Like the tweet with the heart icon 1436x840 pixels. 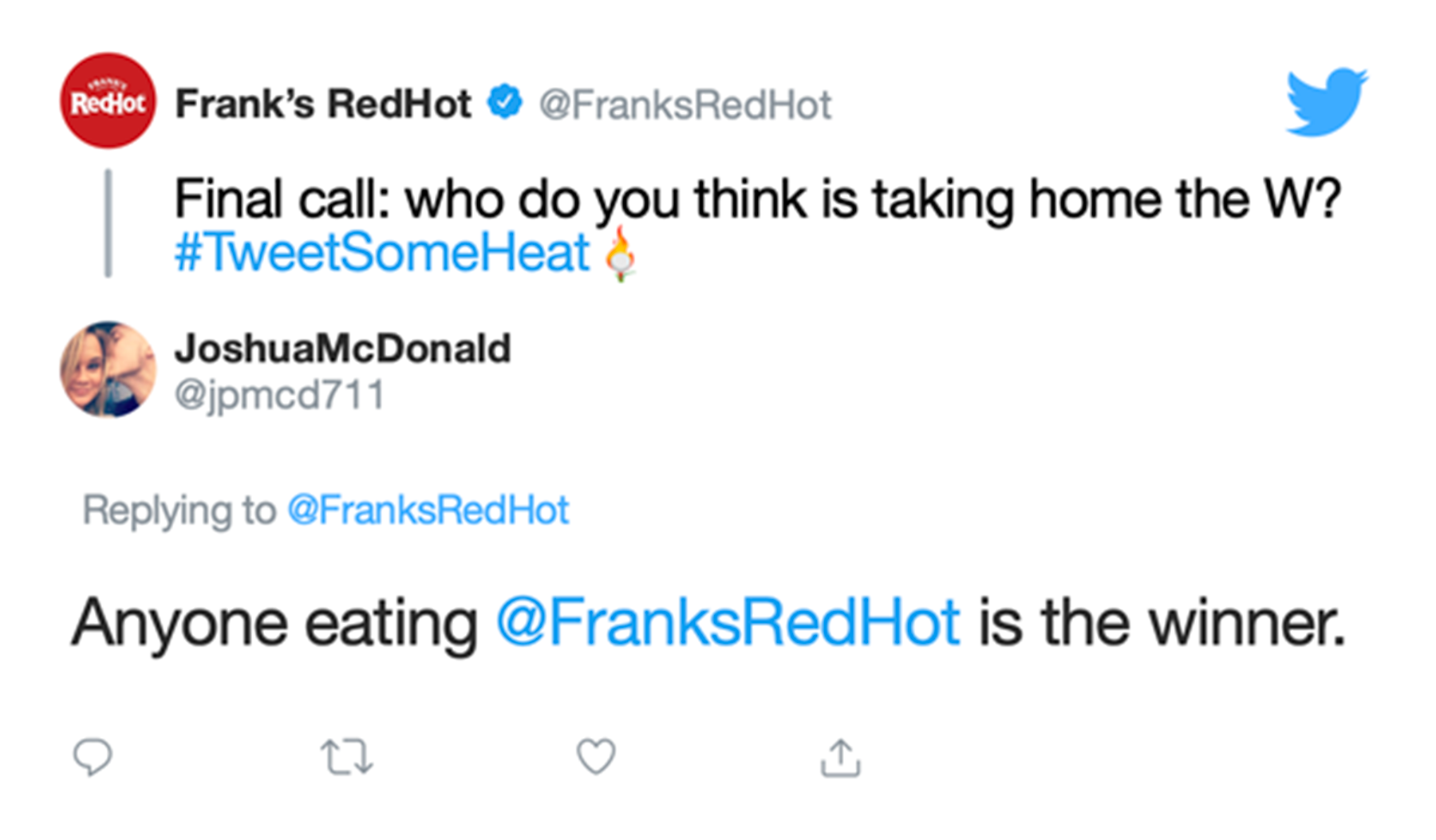tap(596, 756)
